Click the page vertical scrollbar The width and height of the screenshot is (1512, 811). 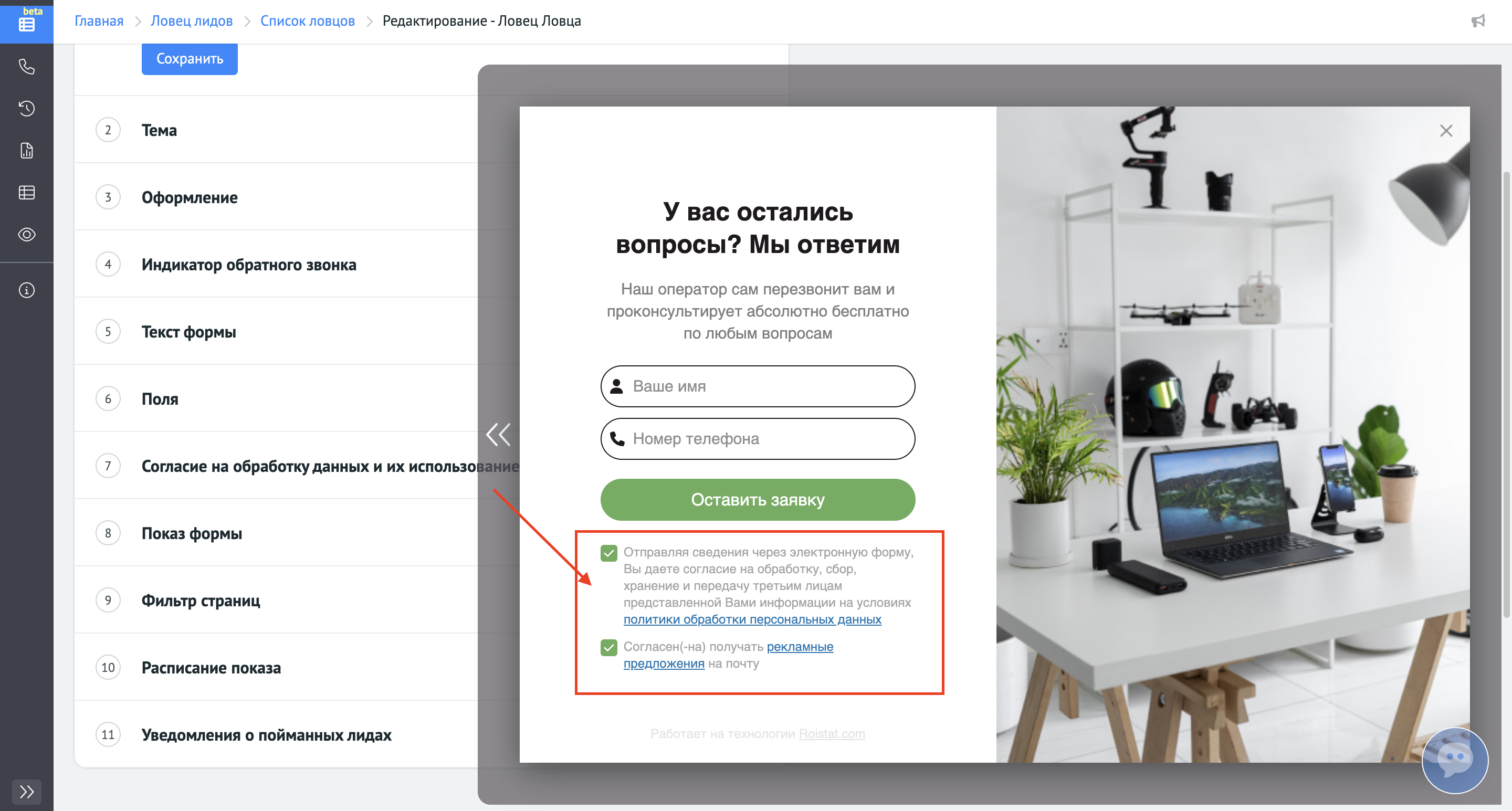[1506, 394]
